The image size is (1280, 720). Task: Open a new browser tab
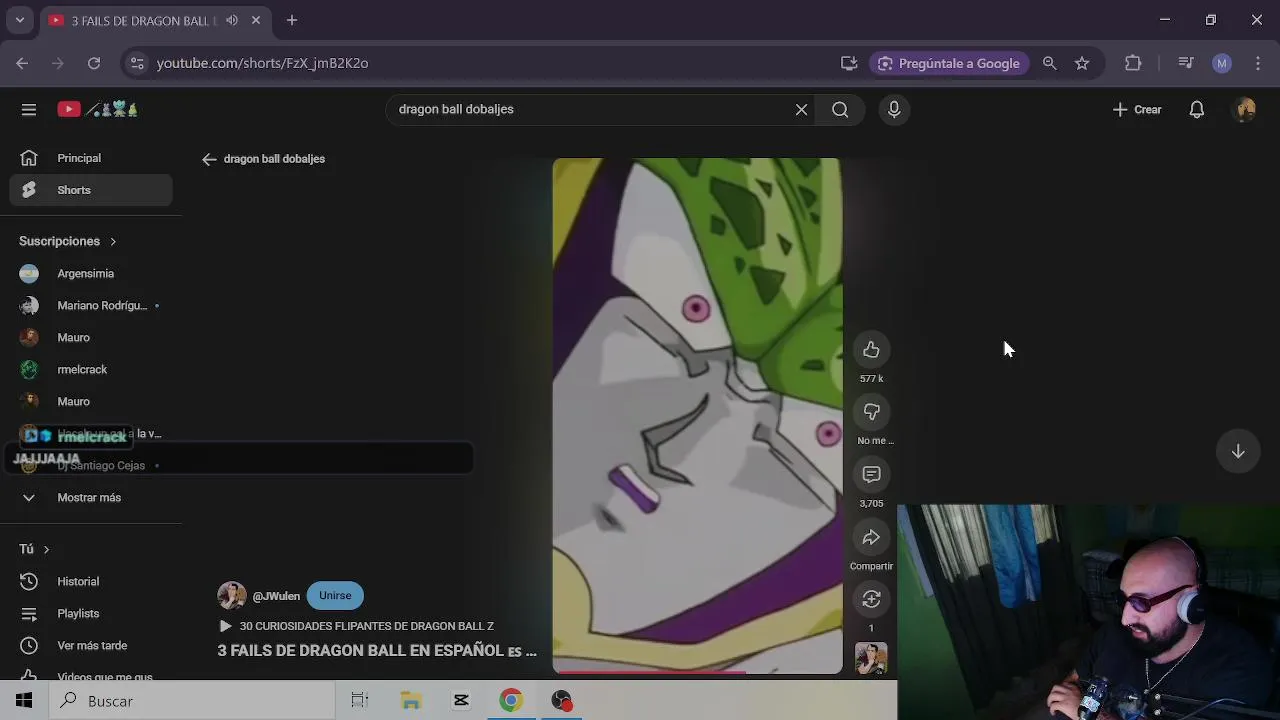click(292, 20)
